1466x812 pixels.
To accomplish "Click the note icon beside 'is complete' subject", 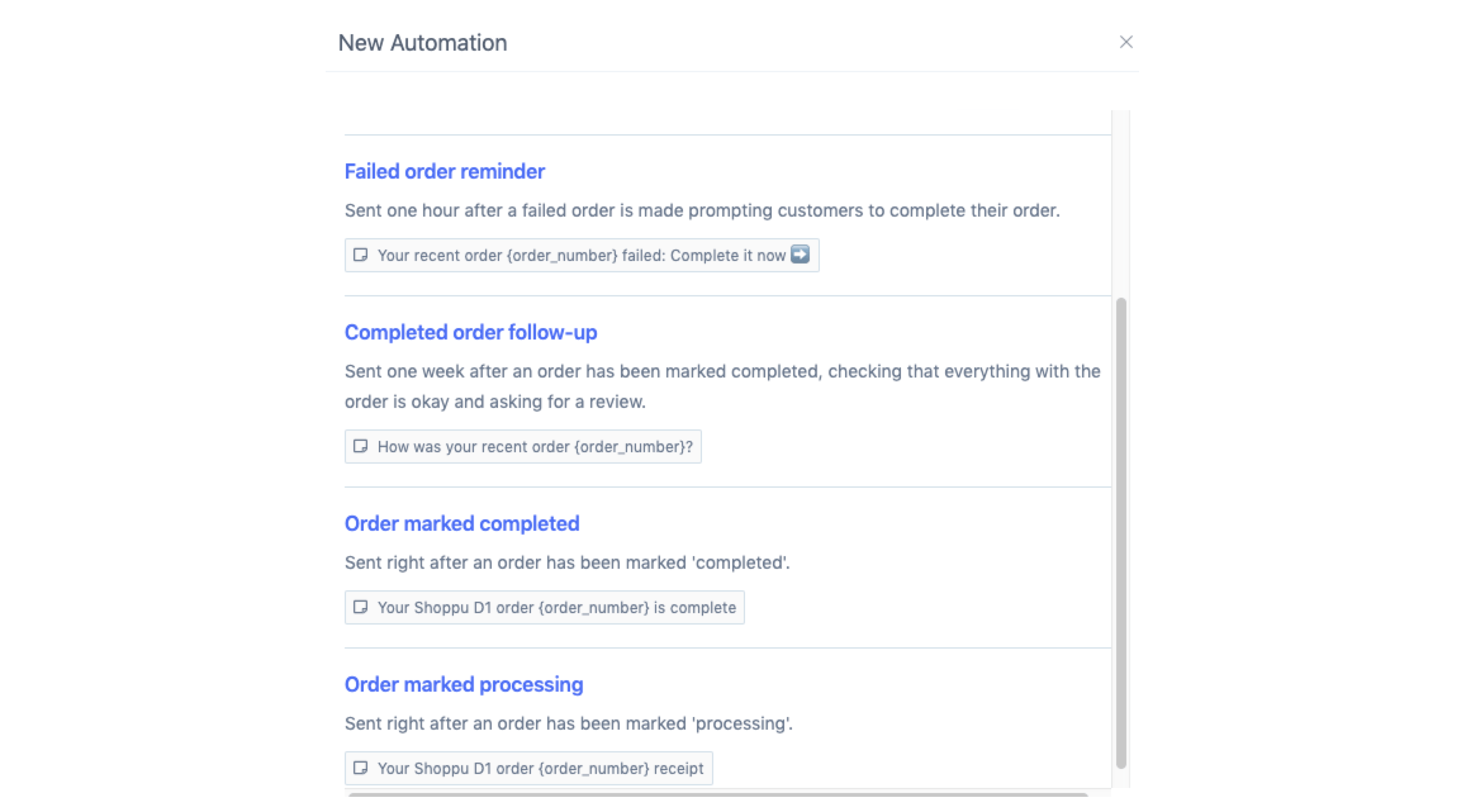I will click(360, 607).
